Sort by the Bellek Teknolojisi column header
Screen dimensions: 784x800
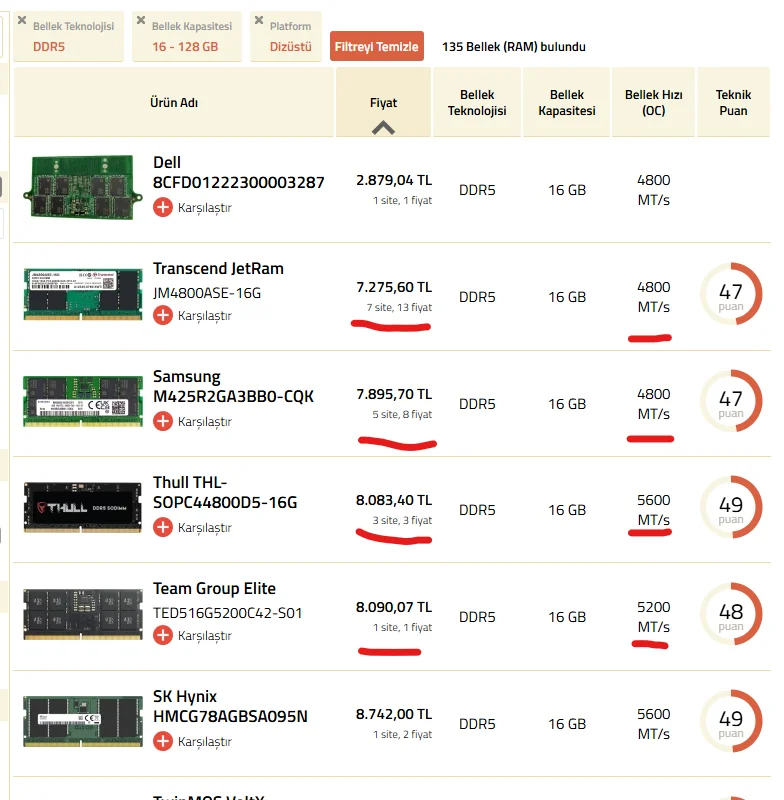[x=477, y=103]
